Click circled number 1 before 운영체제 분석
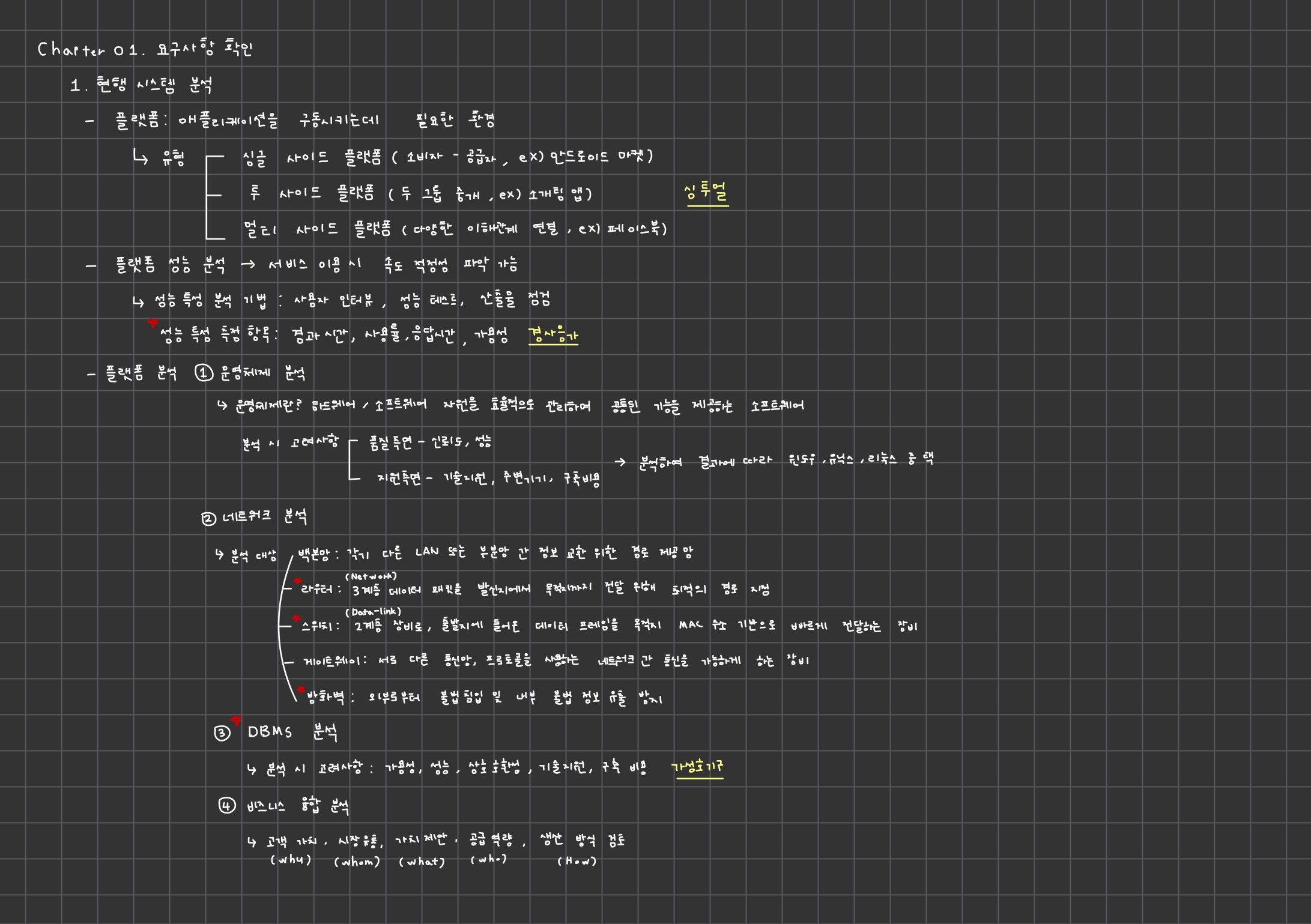 204,373
